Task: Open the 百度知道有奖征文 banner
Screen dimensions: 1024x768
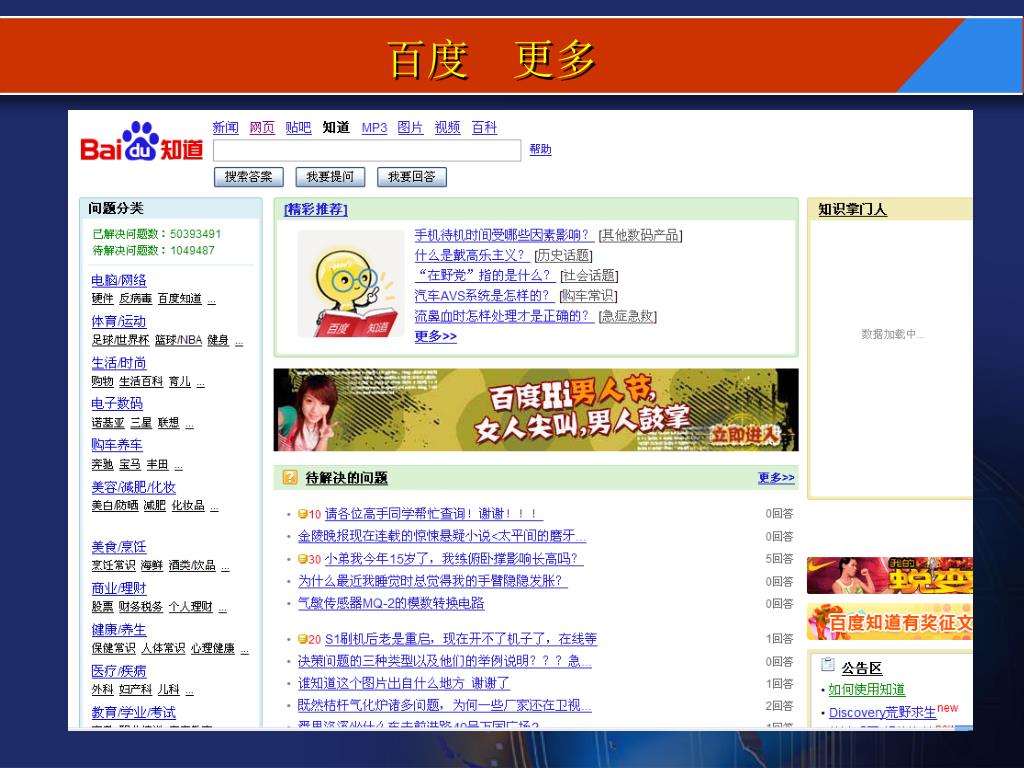Action: click(x=889, y=622)
